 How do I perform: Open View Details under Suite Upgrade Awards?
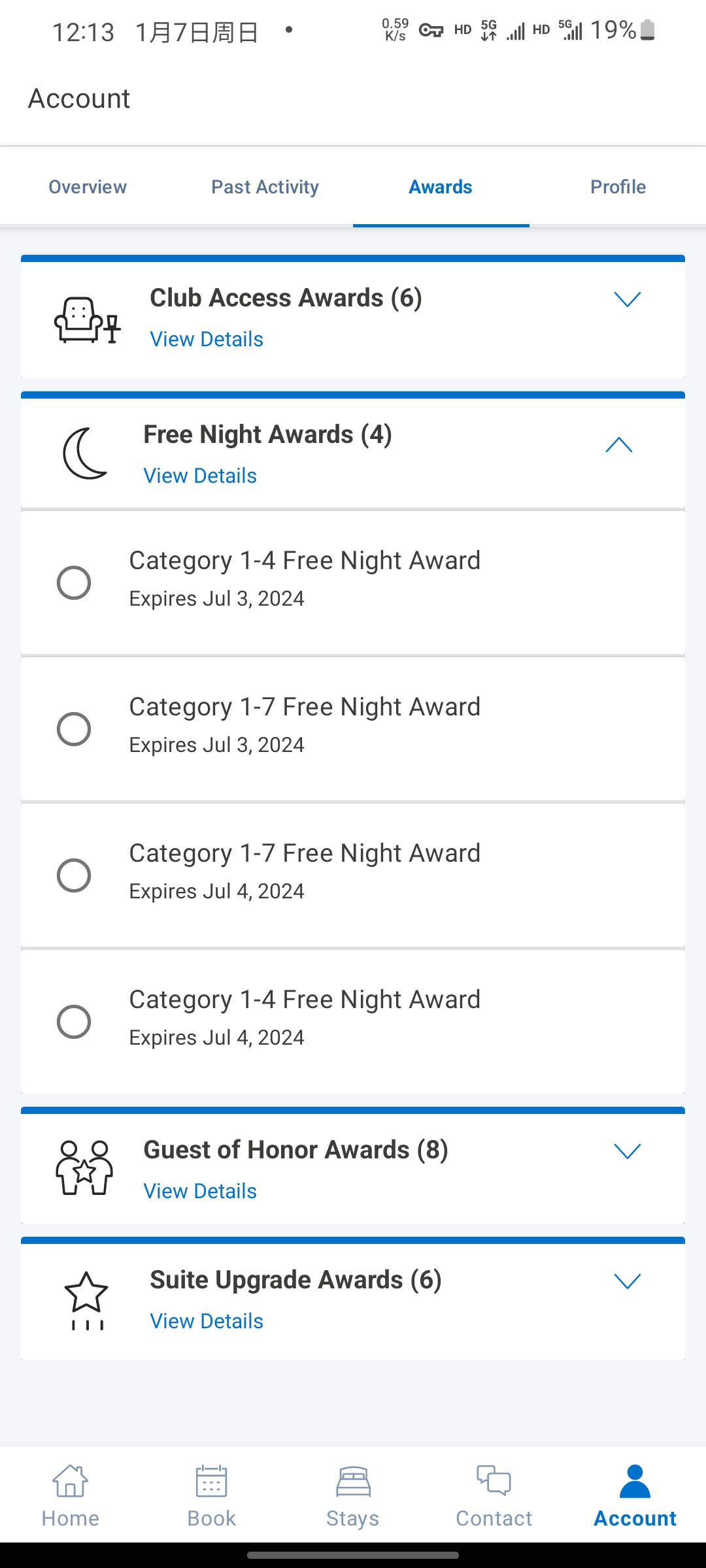tap(207, 1321)
